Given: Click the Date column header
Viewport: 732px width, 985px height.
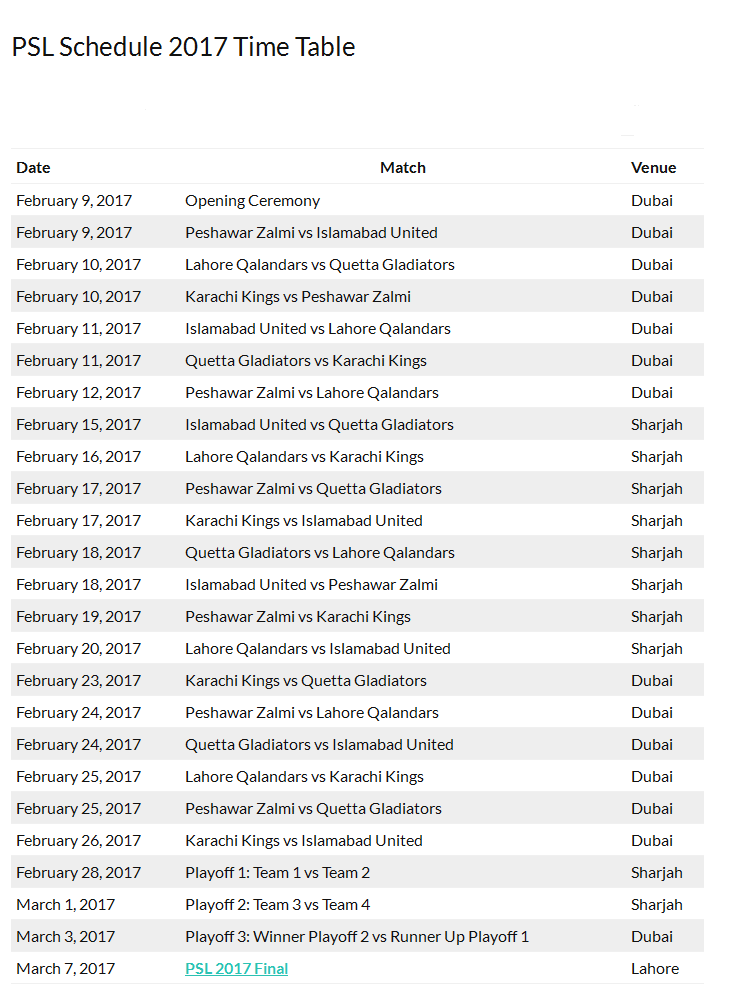Looking at the screenshot, I should pyautogui.click(x=33, y=167).
